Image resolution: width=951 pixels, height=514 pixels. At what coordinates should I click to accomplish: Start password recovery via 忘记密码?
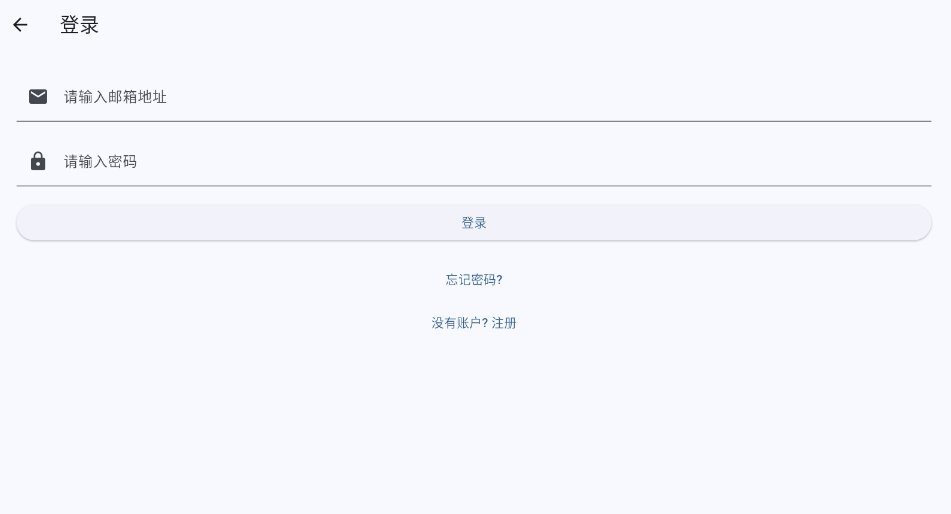pos(474,280)
